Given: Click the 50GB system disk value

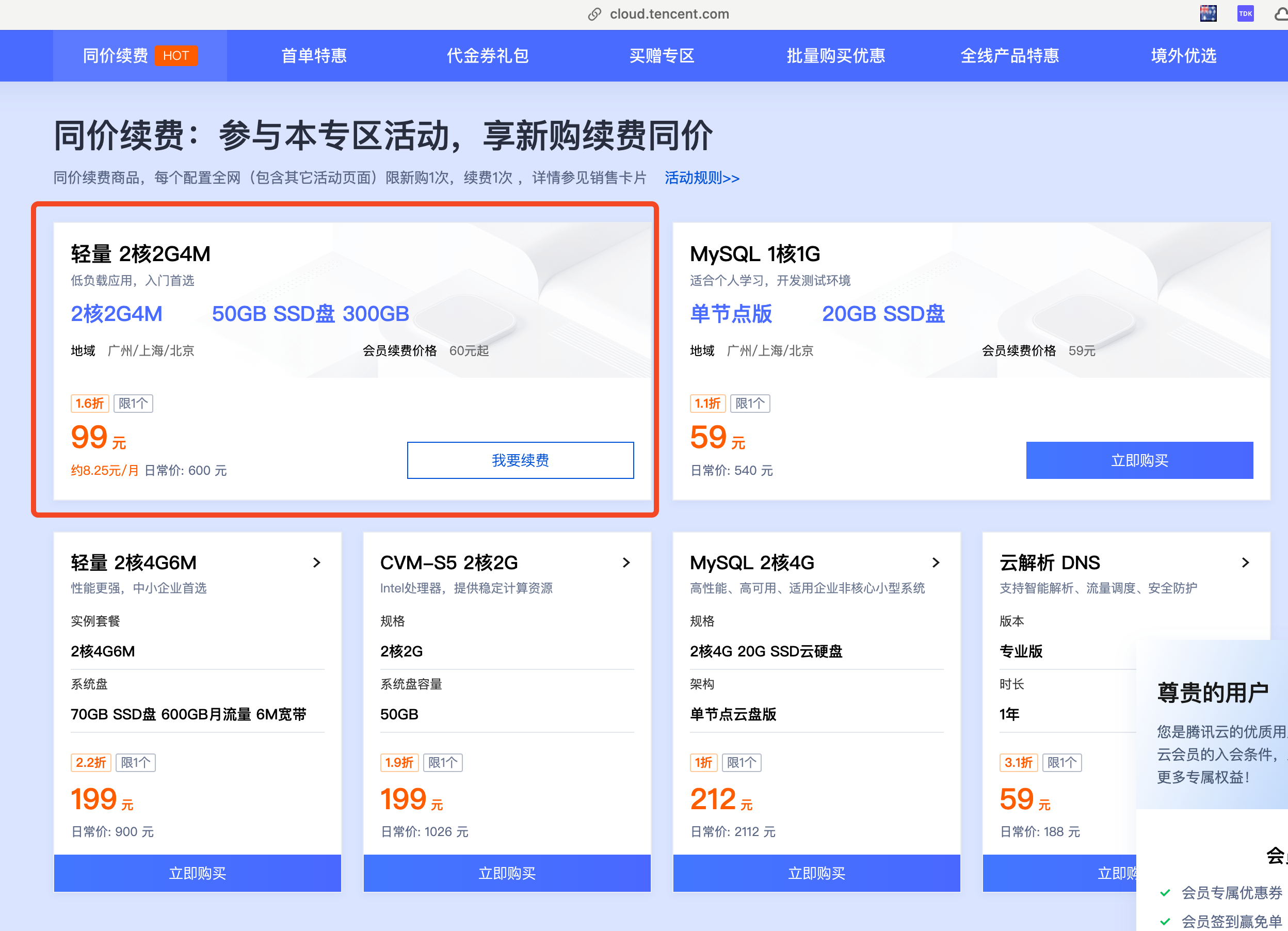Looking at the screenshot, I should coord(399,714).
